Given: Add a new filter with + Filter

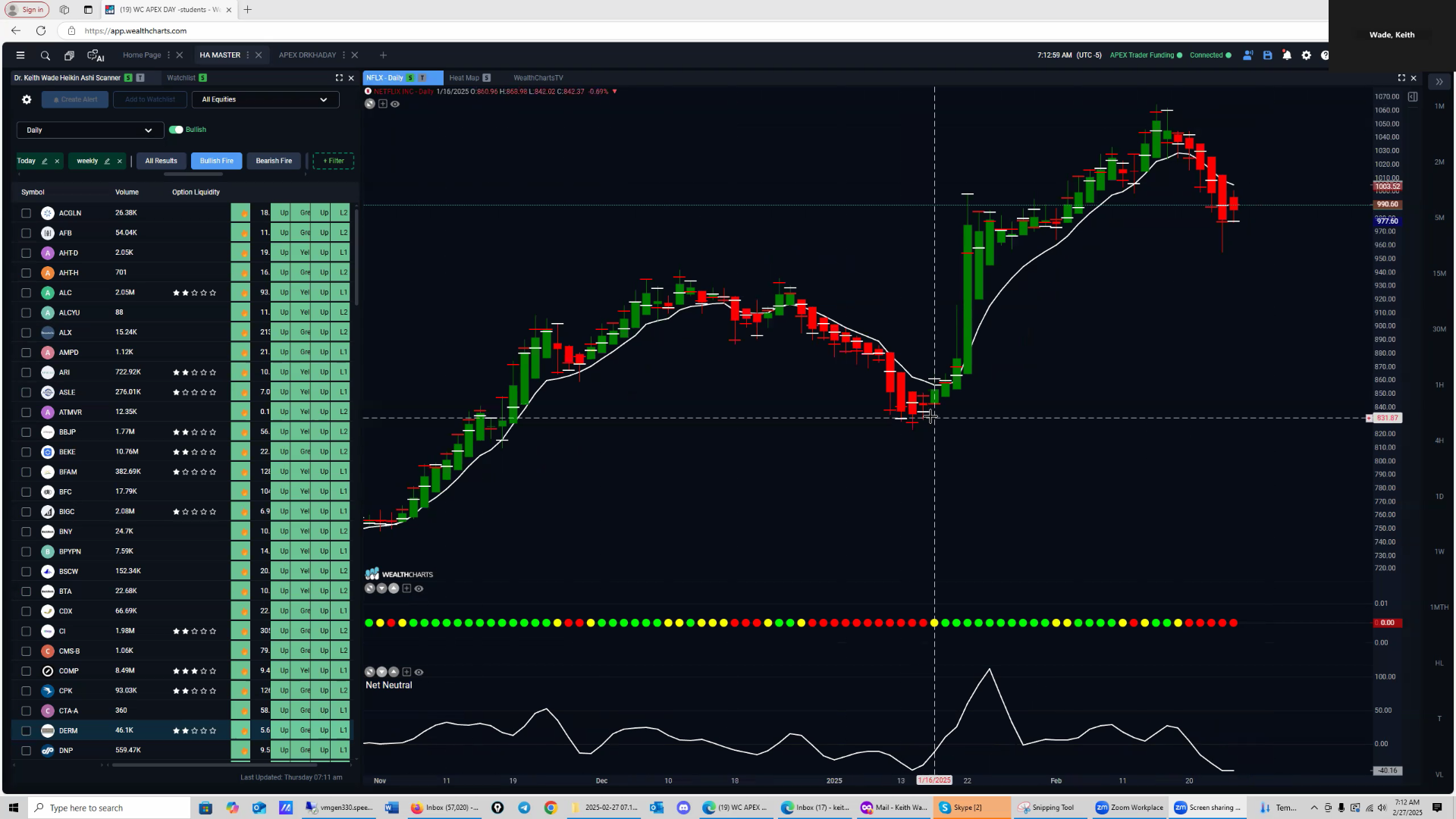Looking at the screenshot, I should [x=334, y=161].
